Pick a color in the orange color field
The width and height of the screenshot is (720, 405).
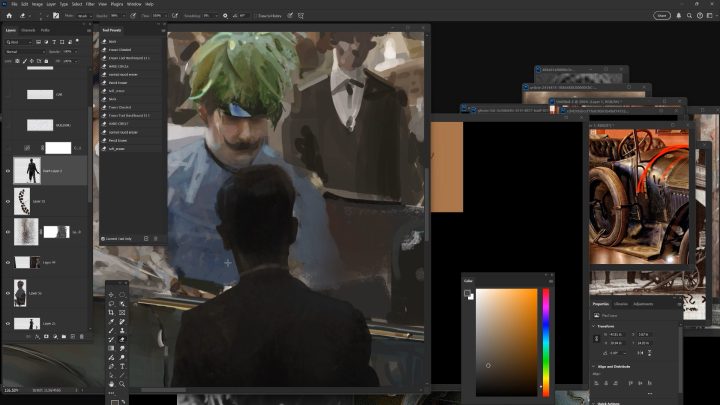coord(506,342)
